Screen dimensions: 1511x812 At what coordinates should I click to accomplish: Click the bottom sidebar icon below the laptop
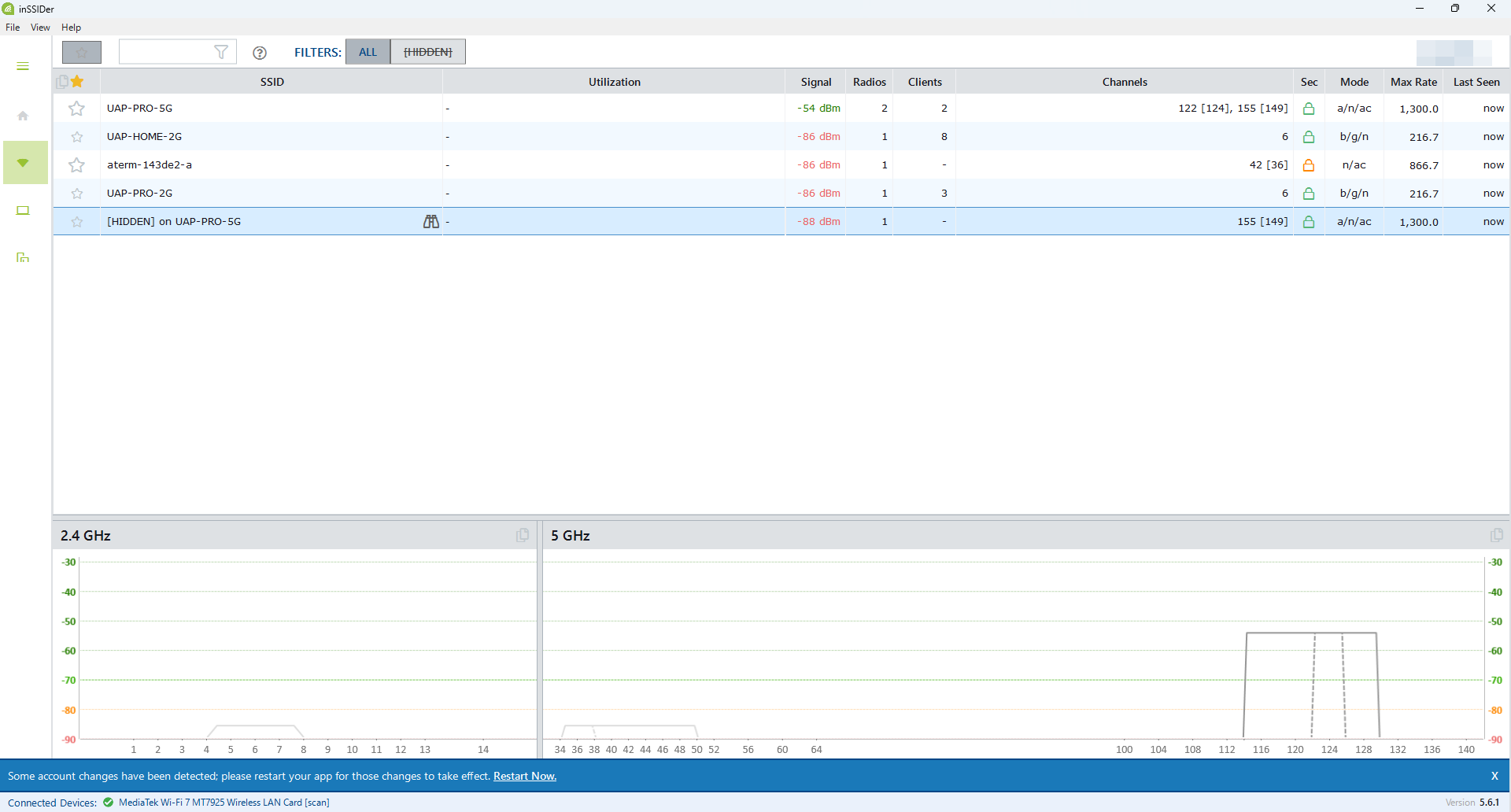coord(23,258)
